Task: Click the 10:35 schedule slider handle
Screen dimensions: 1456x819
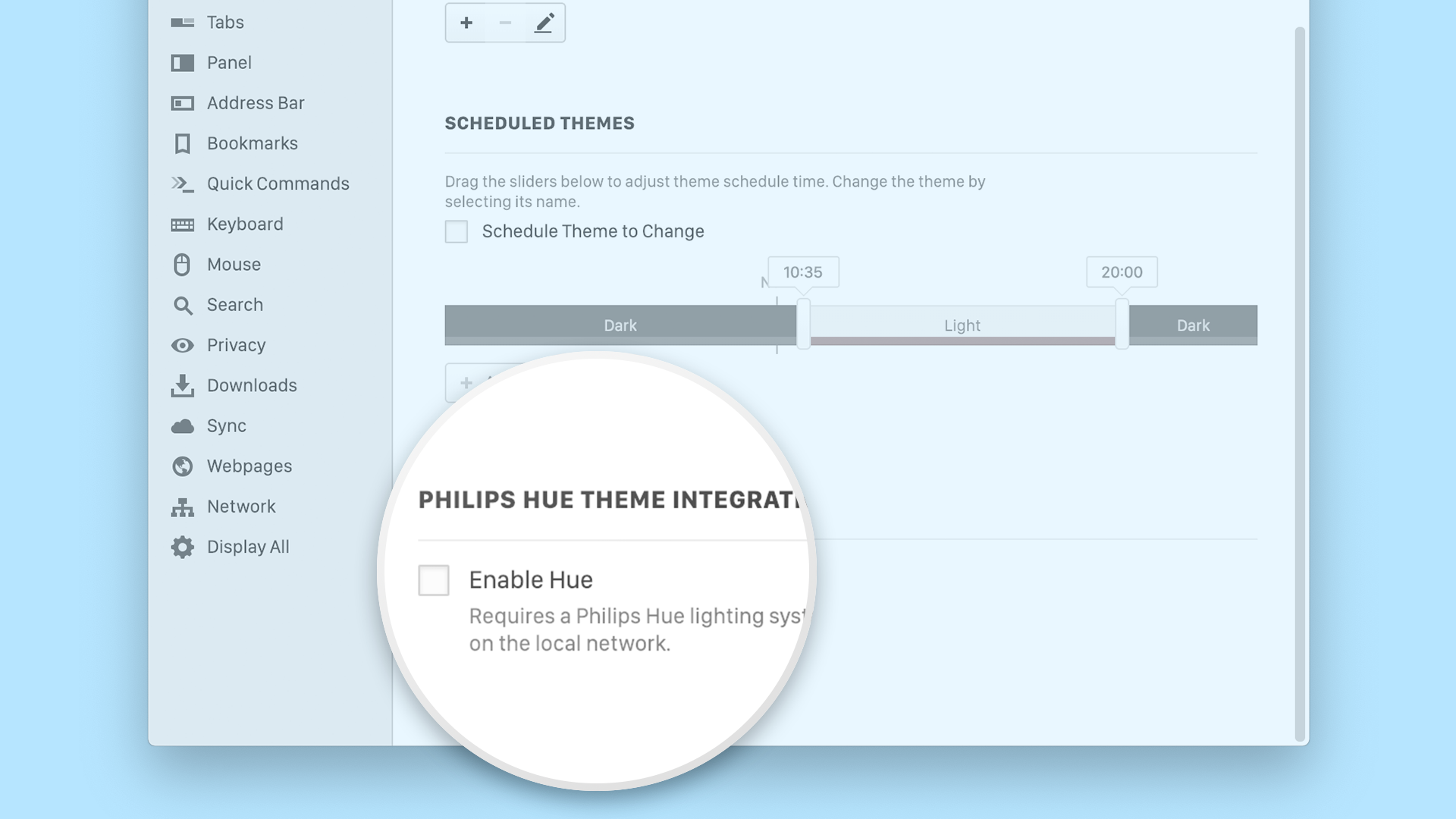Action: (803, 324)
